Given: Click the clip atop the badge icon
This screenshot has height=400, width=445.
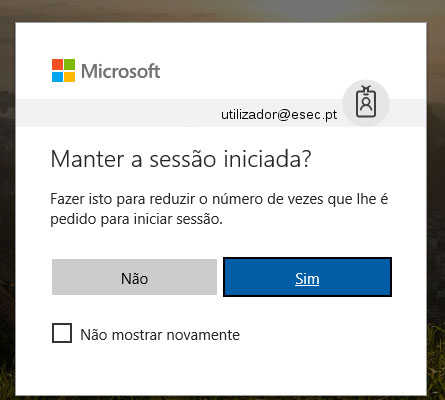Looking at the screenshot, I should pos(366,89).
